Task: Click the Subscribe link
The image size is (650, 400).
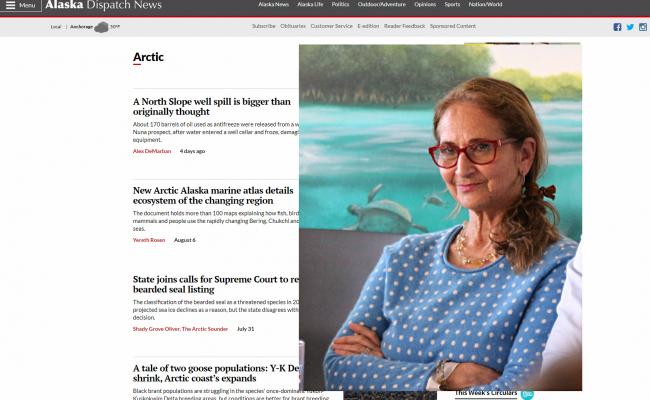Action: click(x=264, y=26)
